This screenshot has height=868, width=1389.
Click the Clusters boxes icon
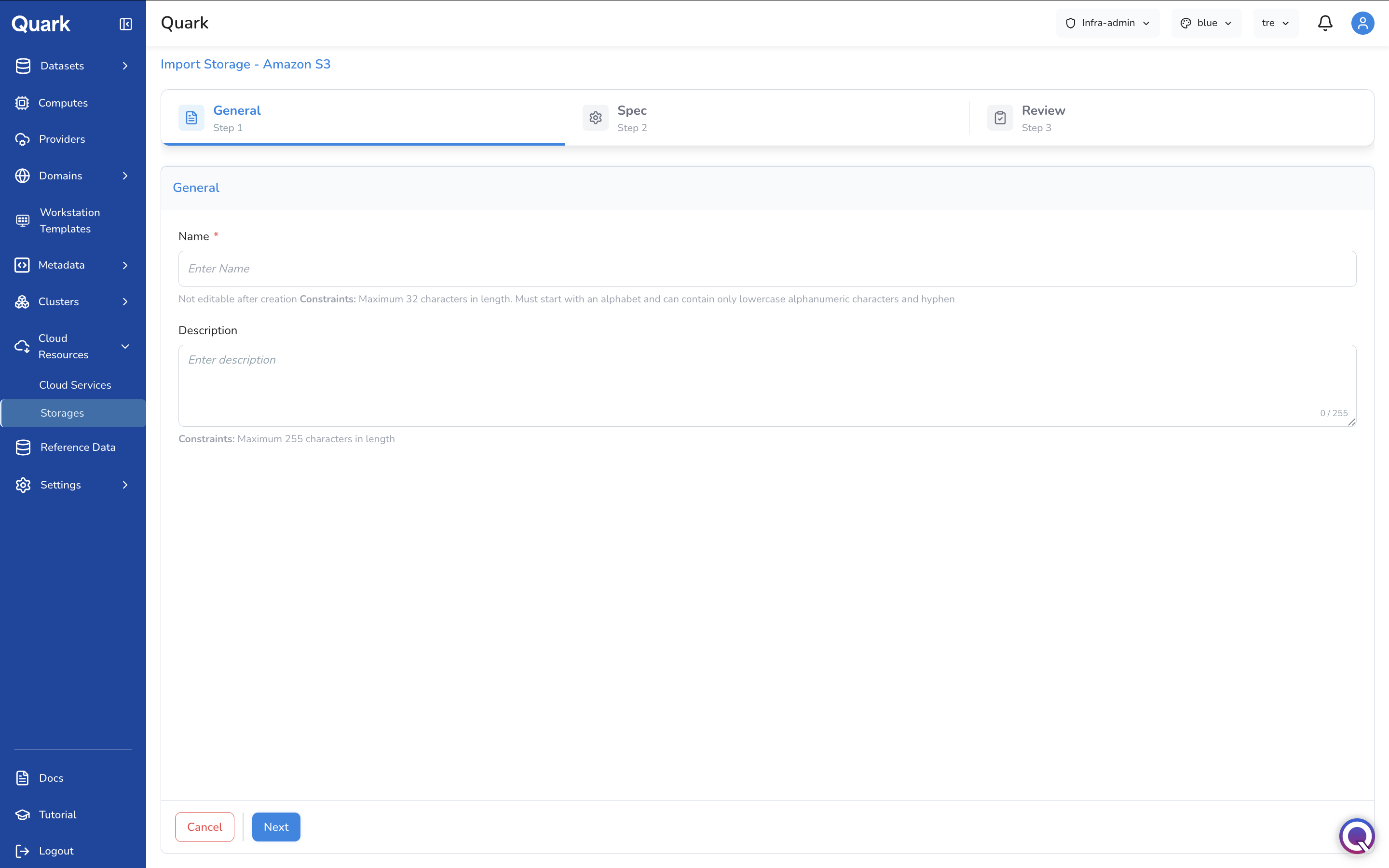point(22,302)
